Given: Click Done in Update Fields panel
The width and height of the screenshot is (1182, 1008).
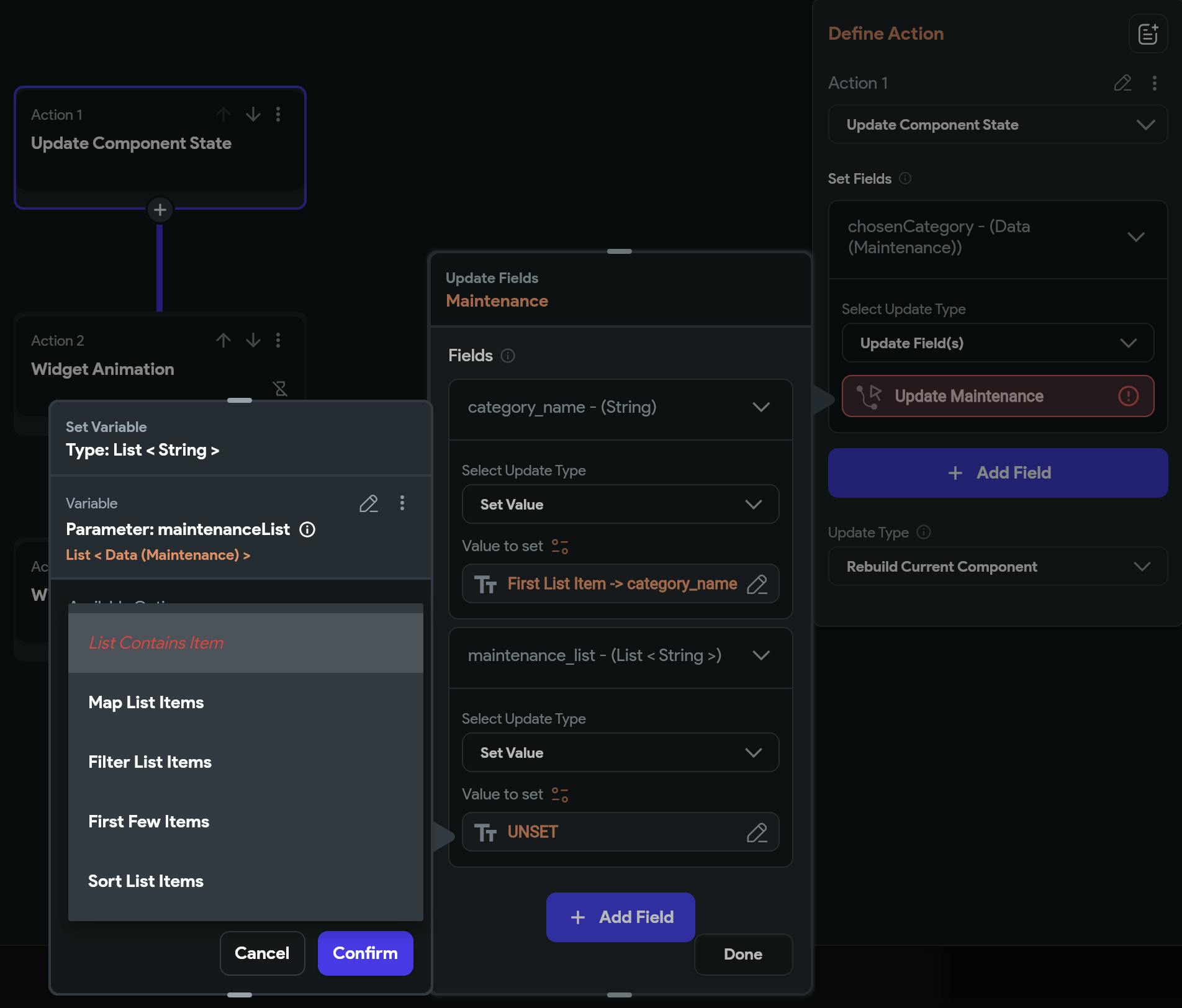Looking at the screenshot, I should [x=742, y=955].
